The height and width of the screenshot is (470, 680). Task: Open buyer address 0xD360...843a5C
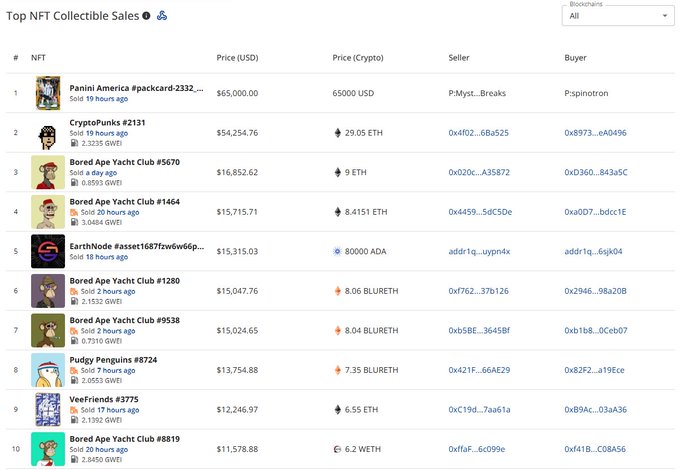tap(595, 172)
